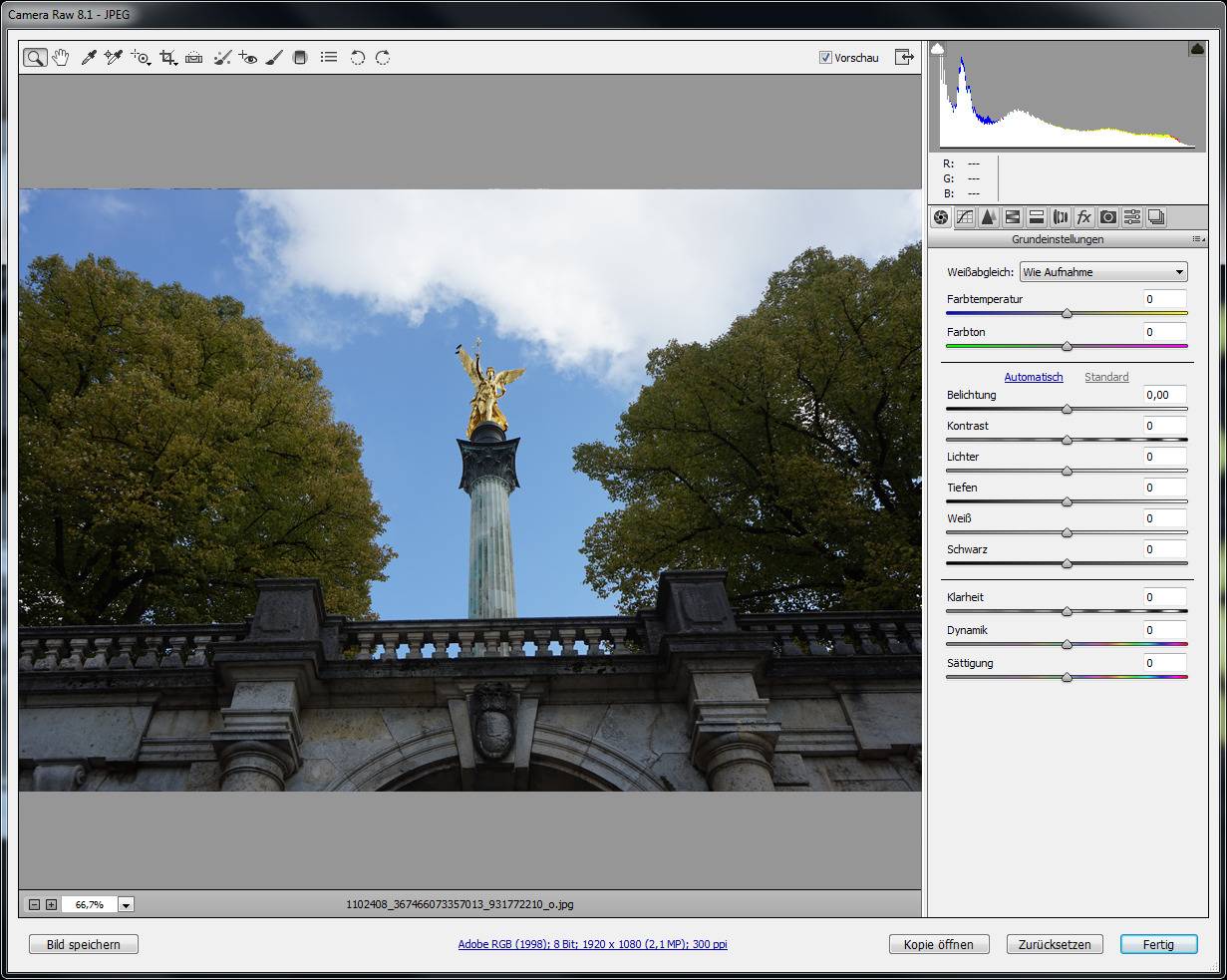Open the zoom level dropdown arrow
The image size is (1227, 980).
[127, 905]
